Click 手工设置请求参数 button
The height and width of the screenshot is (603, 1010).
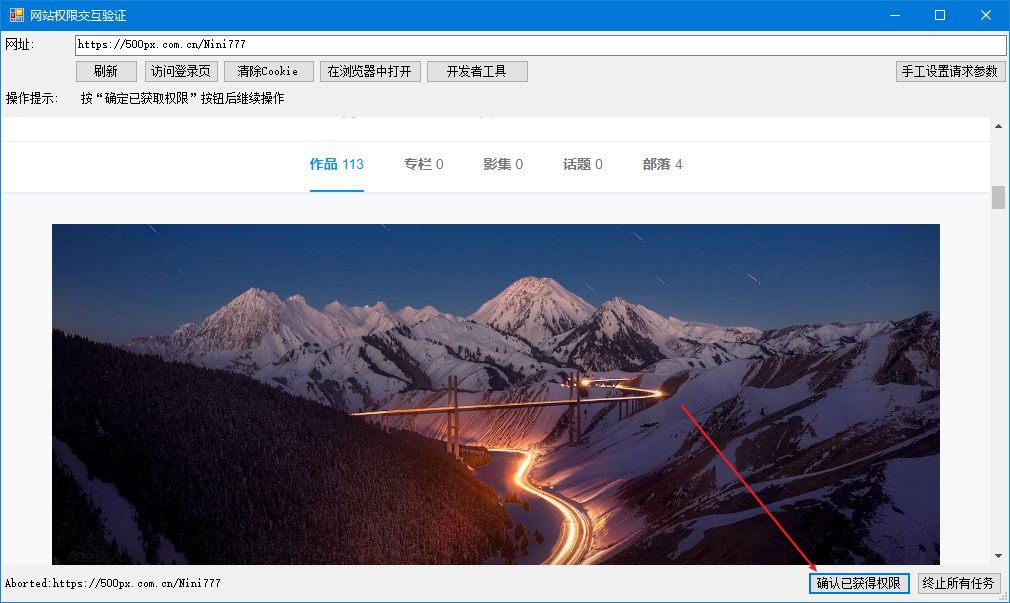[x=950, y=72]
